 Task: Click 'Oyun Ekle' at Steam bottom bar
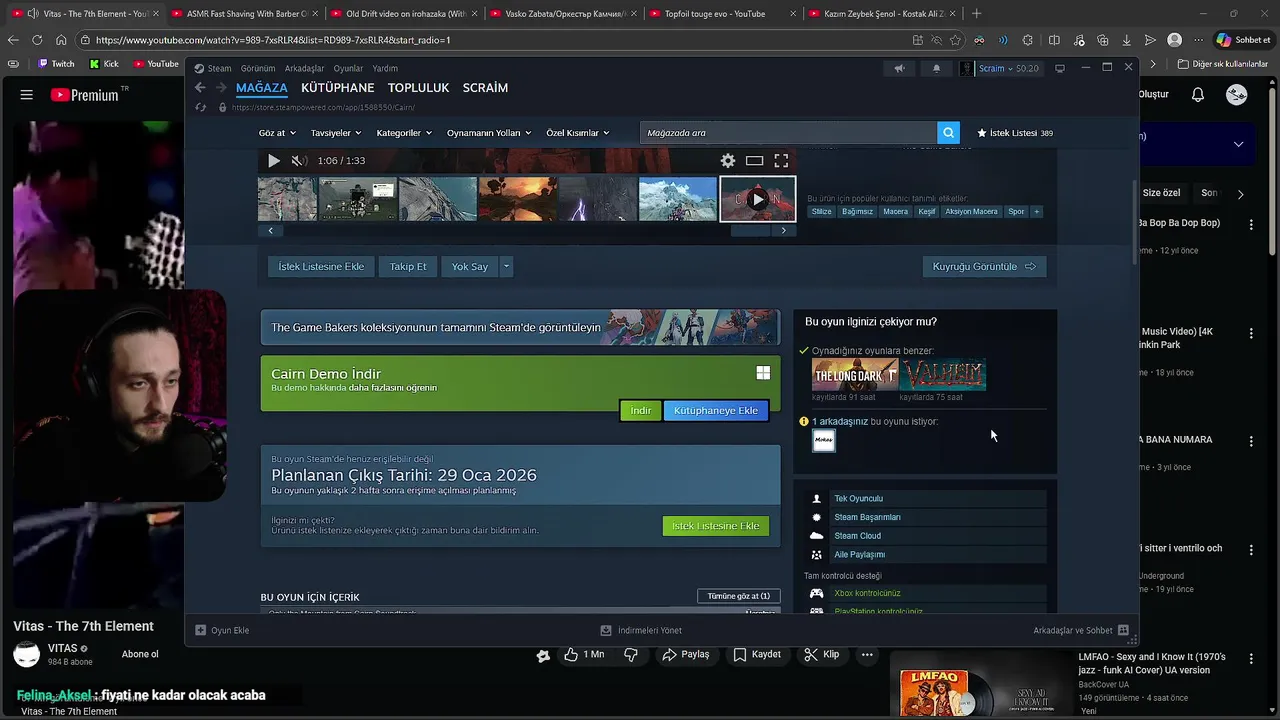click(x=222, y=631)
